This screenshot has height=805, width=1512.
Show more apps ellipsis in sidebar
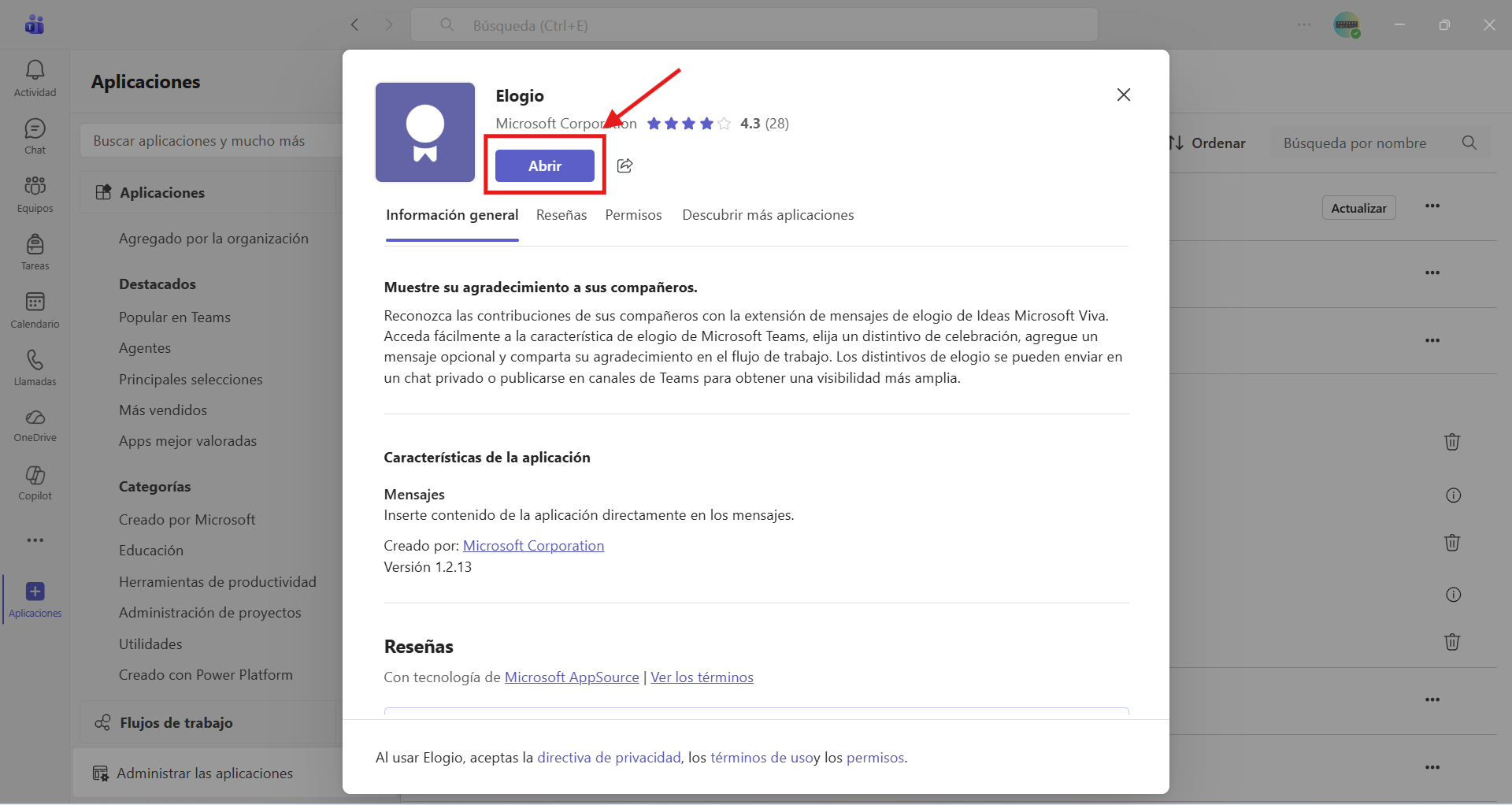pos(35,540)
